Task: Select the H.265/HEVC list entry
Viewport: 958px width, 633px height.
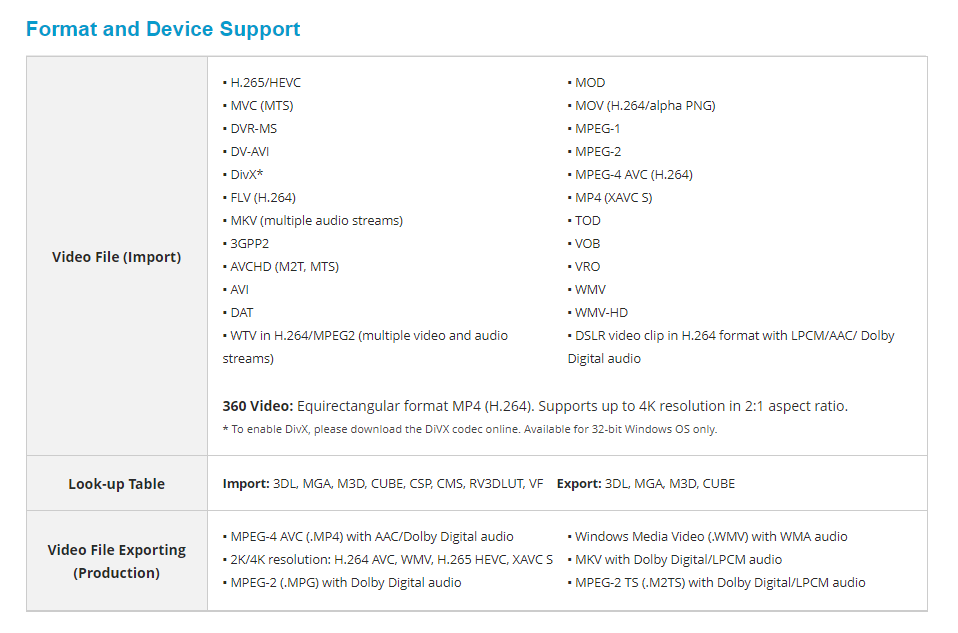Action: [265, 83]
